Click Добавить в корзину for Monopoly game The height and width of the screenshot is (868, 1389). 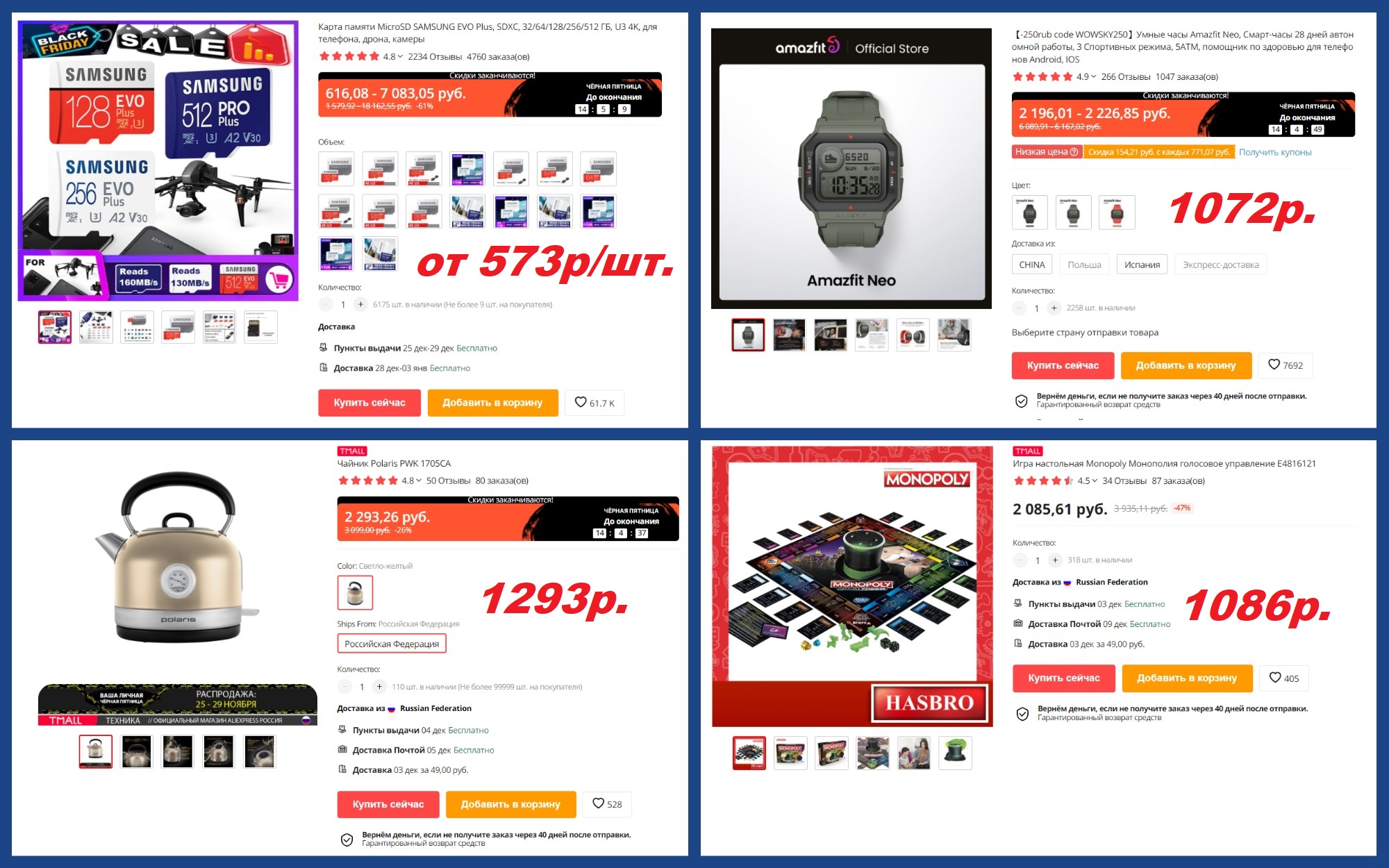click(1187, 678)
